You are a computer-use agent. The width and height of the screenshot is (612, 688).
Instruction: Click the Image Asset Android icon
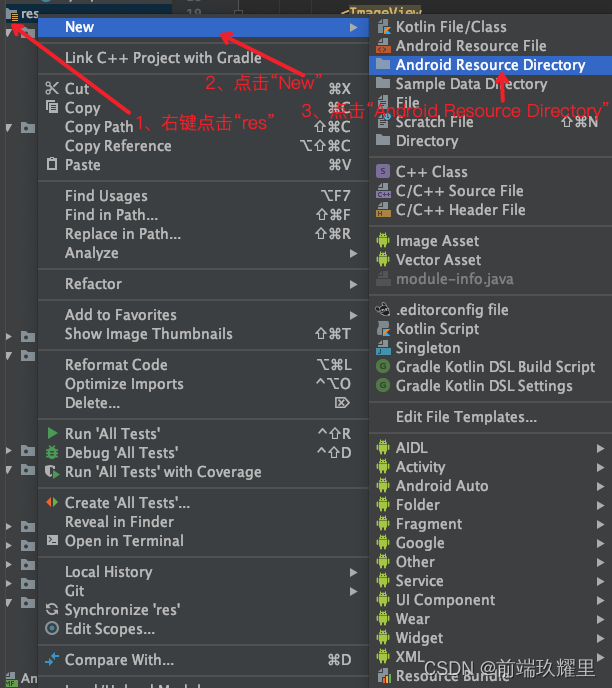point(383,241)
